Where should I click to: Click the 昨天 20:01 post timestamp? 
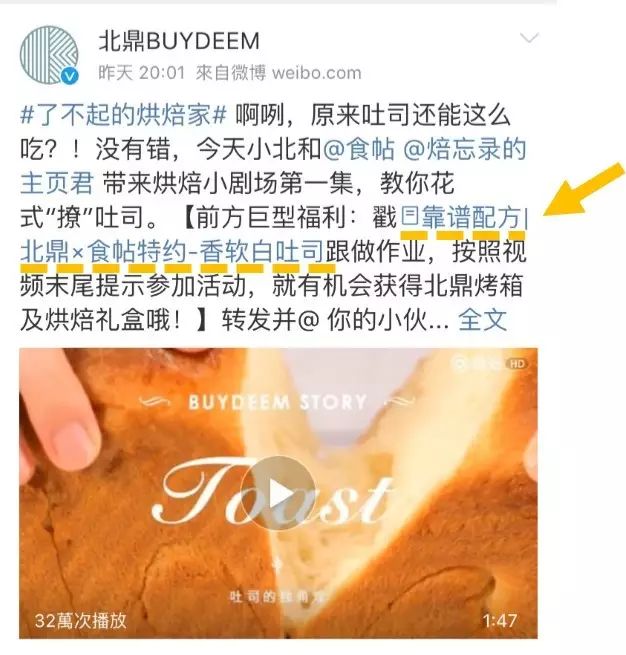click(141, 73)
